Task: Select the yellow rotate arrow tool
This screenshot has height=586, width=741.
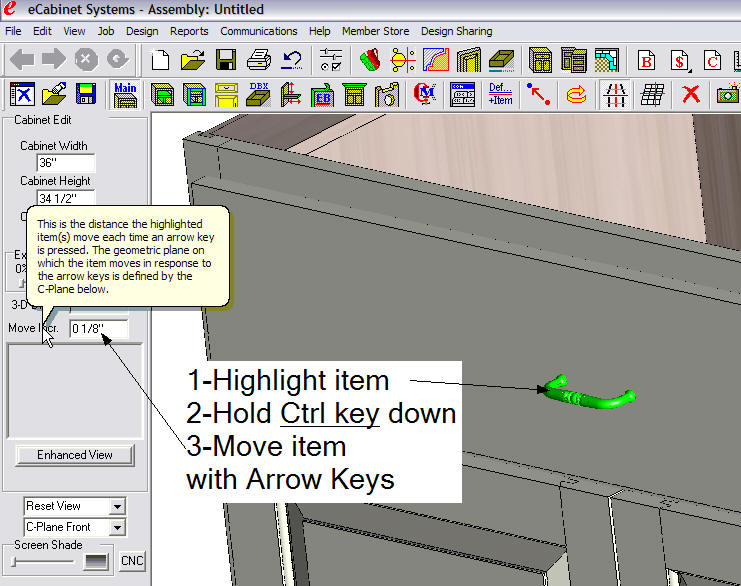Action: click(x=576, y=94)
